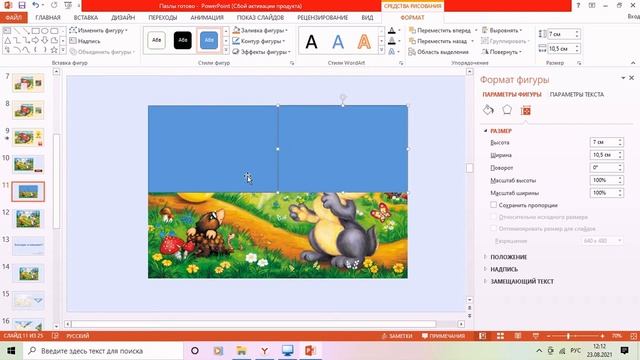Open the ВСТАВКА ribbon tab

[86, 18]
